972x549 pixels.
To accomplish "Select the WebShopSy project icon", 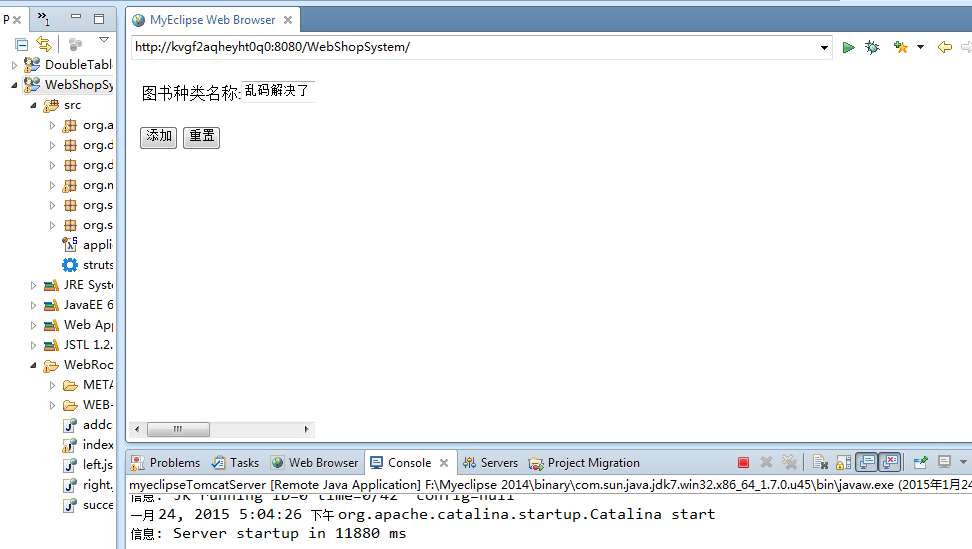I will pos(32,85).
